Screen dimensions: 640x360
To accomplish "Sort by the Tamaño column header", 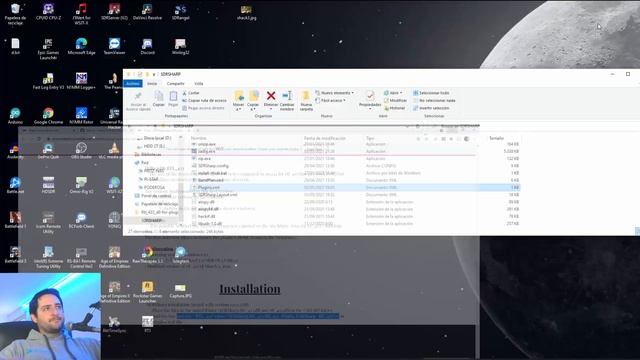I will [497, 138].
